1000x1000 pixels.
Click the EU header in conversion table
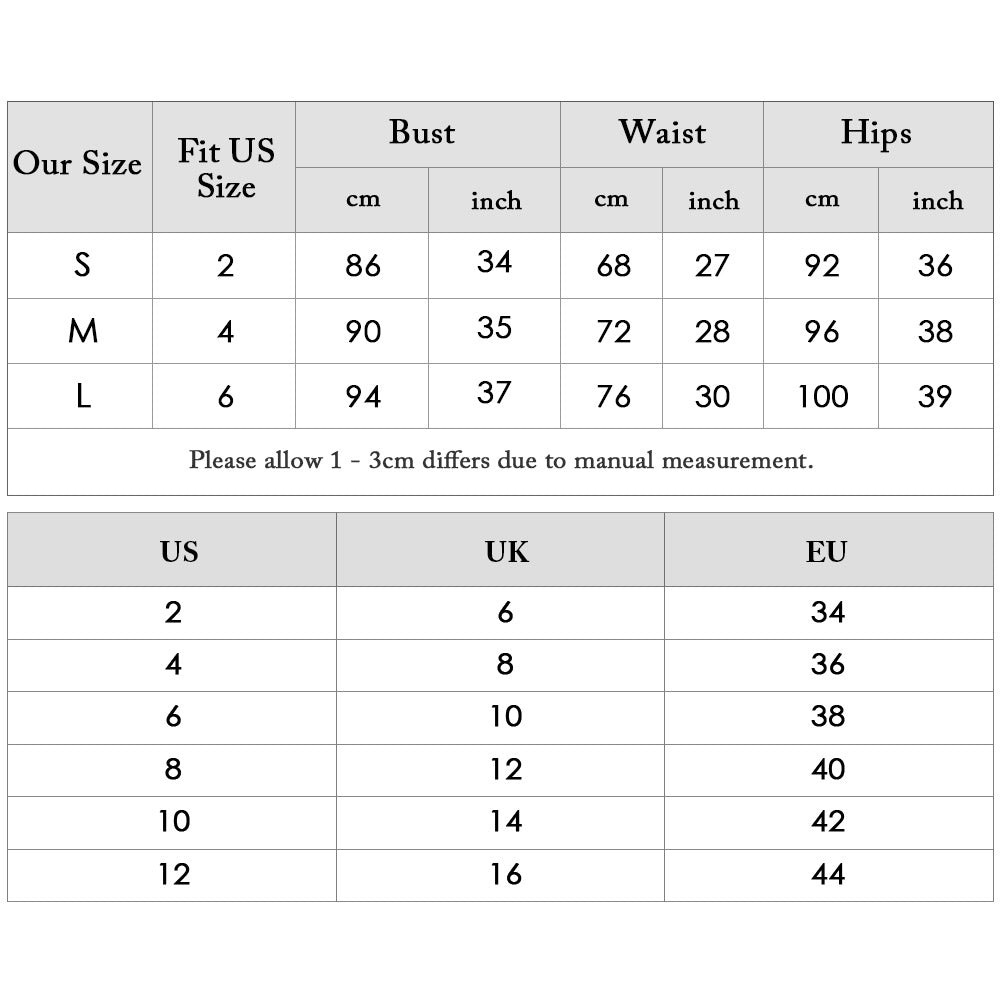(827, 551)
